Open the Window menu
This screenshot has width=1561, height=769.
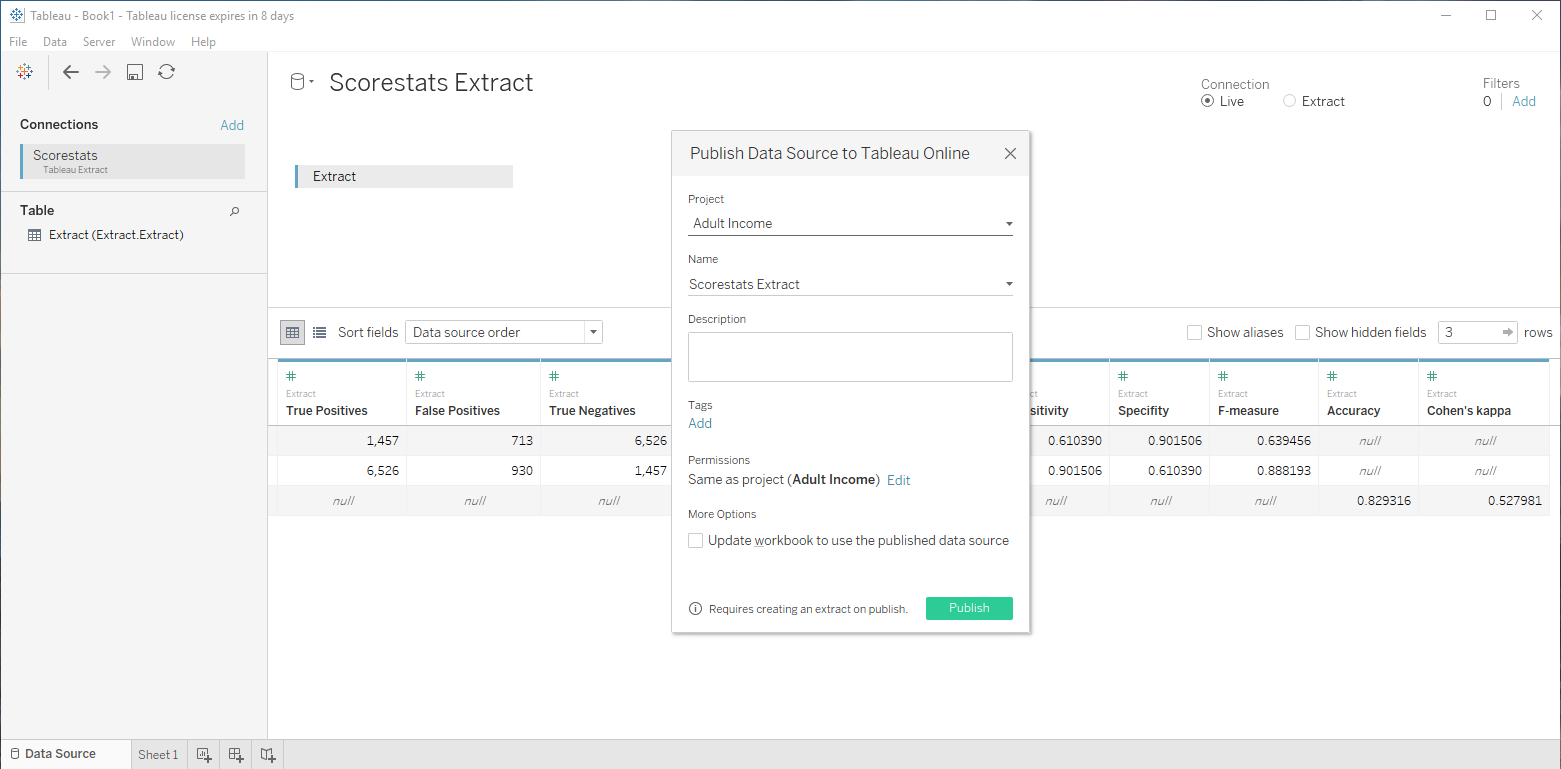coord(153,42)
